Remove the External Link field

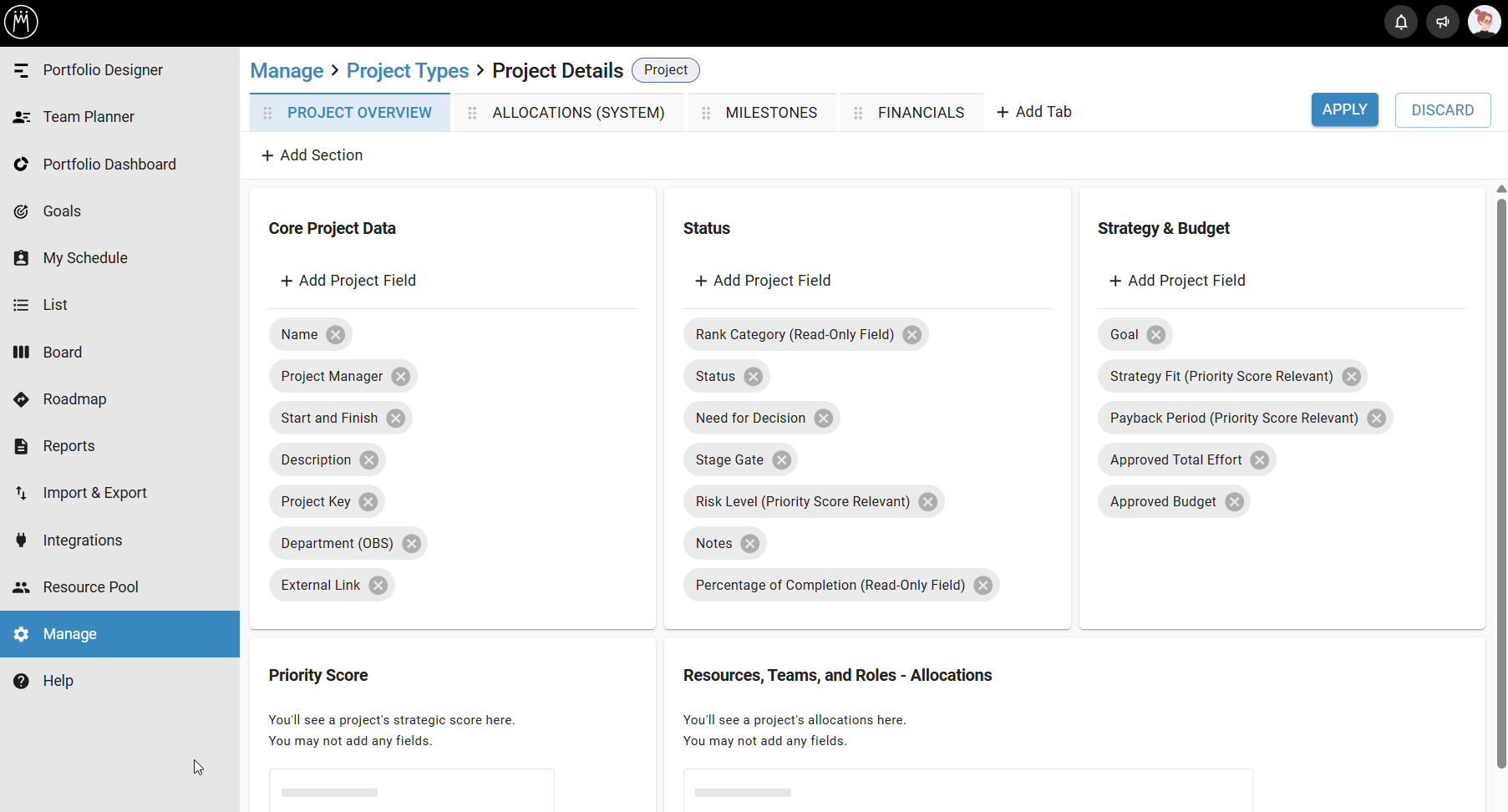tap(378, 586)
